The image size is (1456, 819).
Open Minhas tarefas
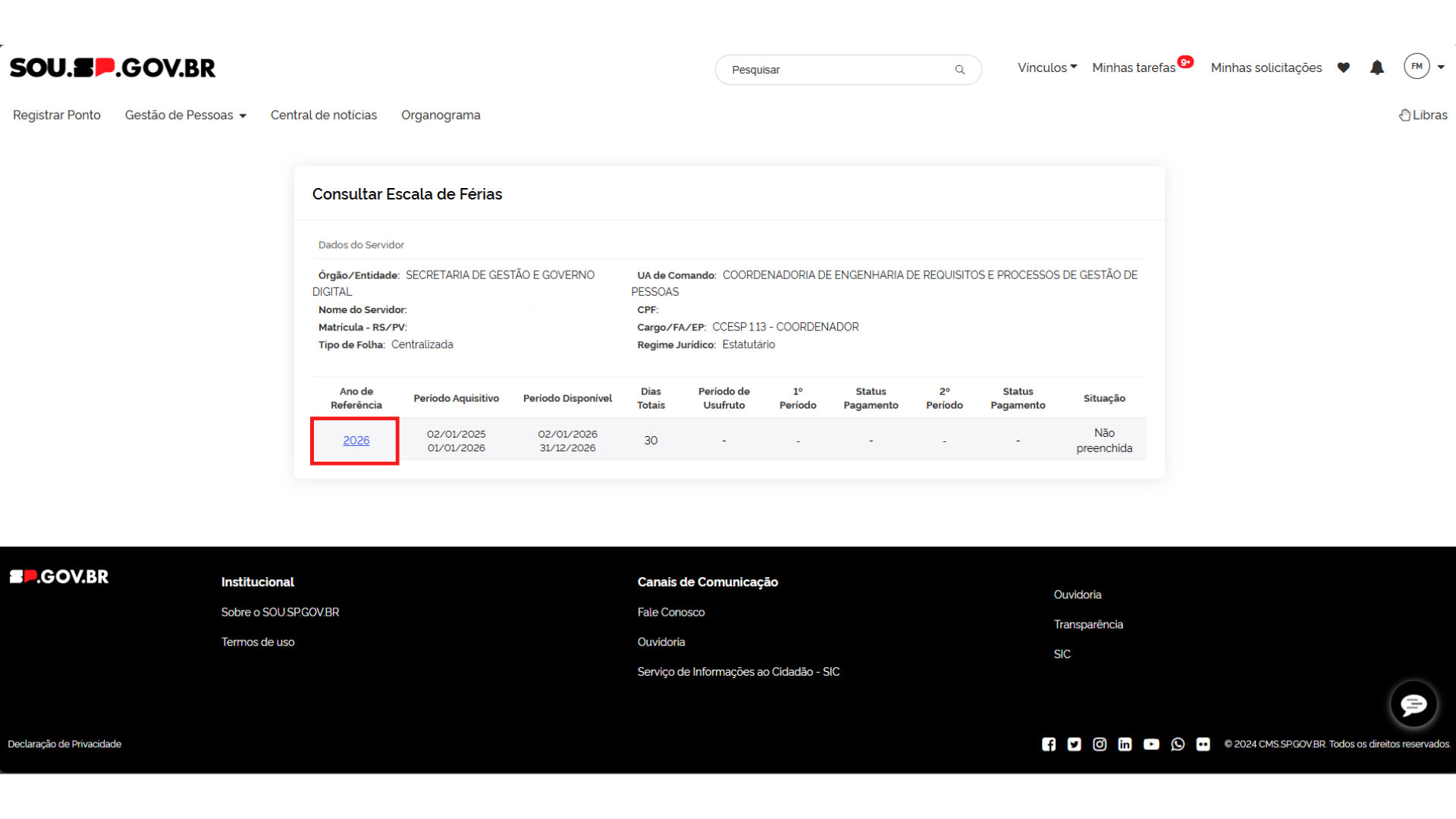click(1134, 67)
